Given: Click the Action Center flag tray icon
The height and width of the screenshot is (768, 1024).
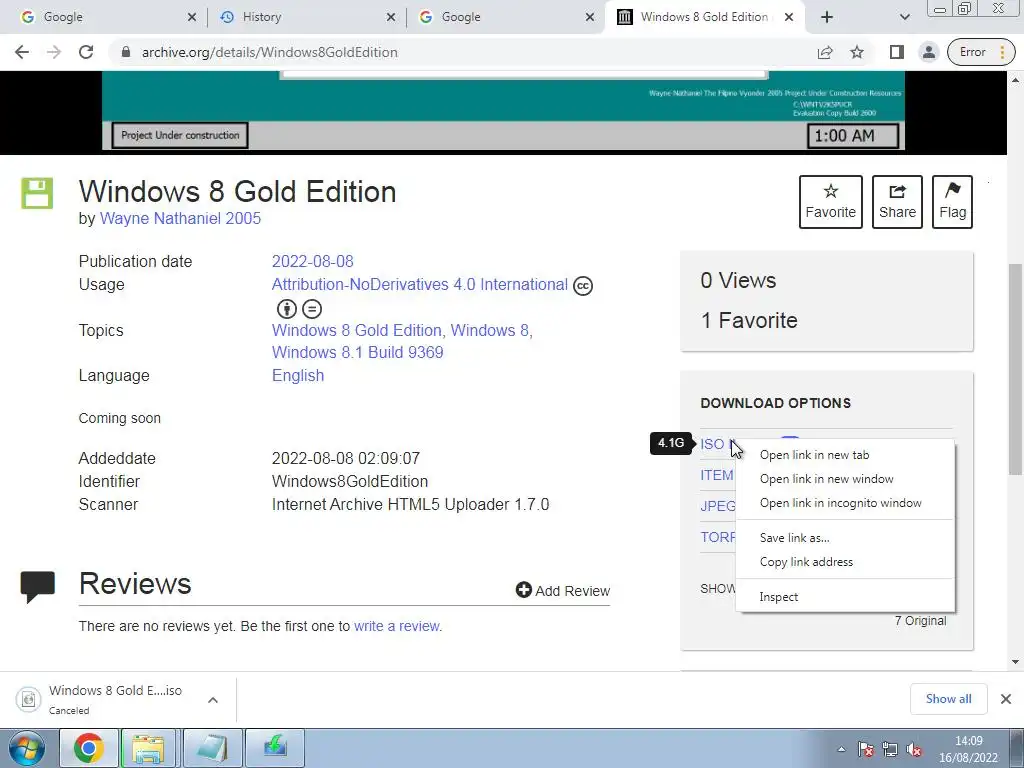Looking at the screenshot, I should click(x=865, y=749).
